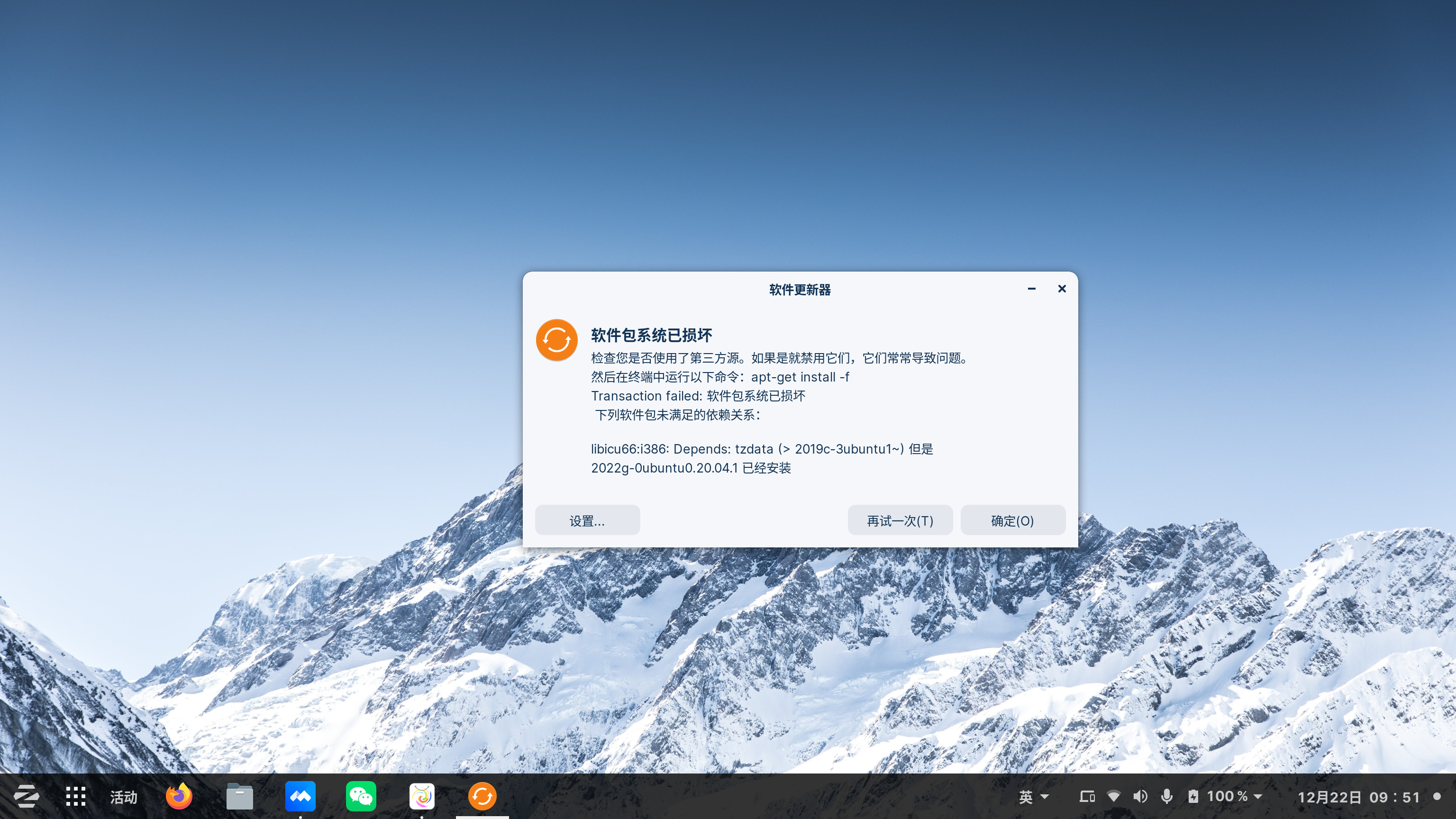Show the all-applications grid
This screenshot has height=819, width=1456.
pyautogui.click(x=75, y=796)
